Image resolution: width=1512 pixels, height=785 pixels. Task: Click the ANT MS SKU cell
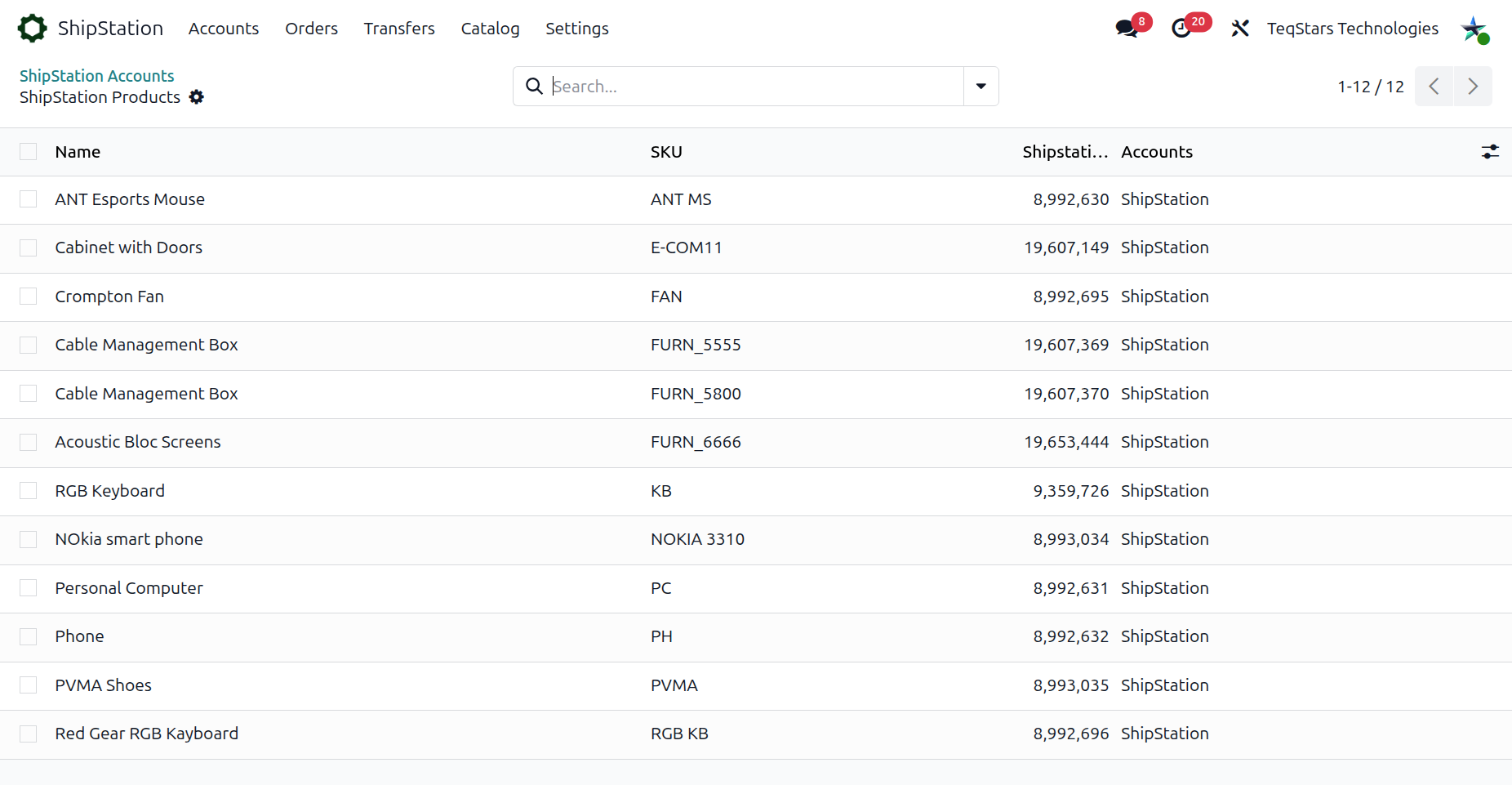pyautogui.click(x=681, y=199)
